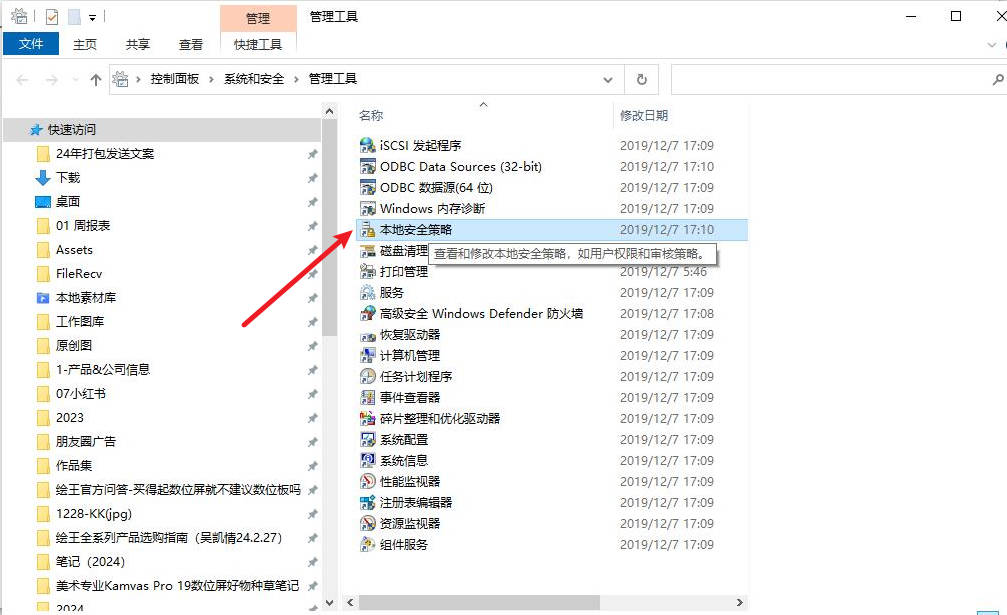The image size is (1007, 615).
Task: Click 系统和安全 in the address breadcrumb
Action: pos(254,79)
